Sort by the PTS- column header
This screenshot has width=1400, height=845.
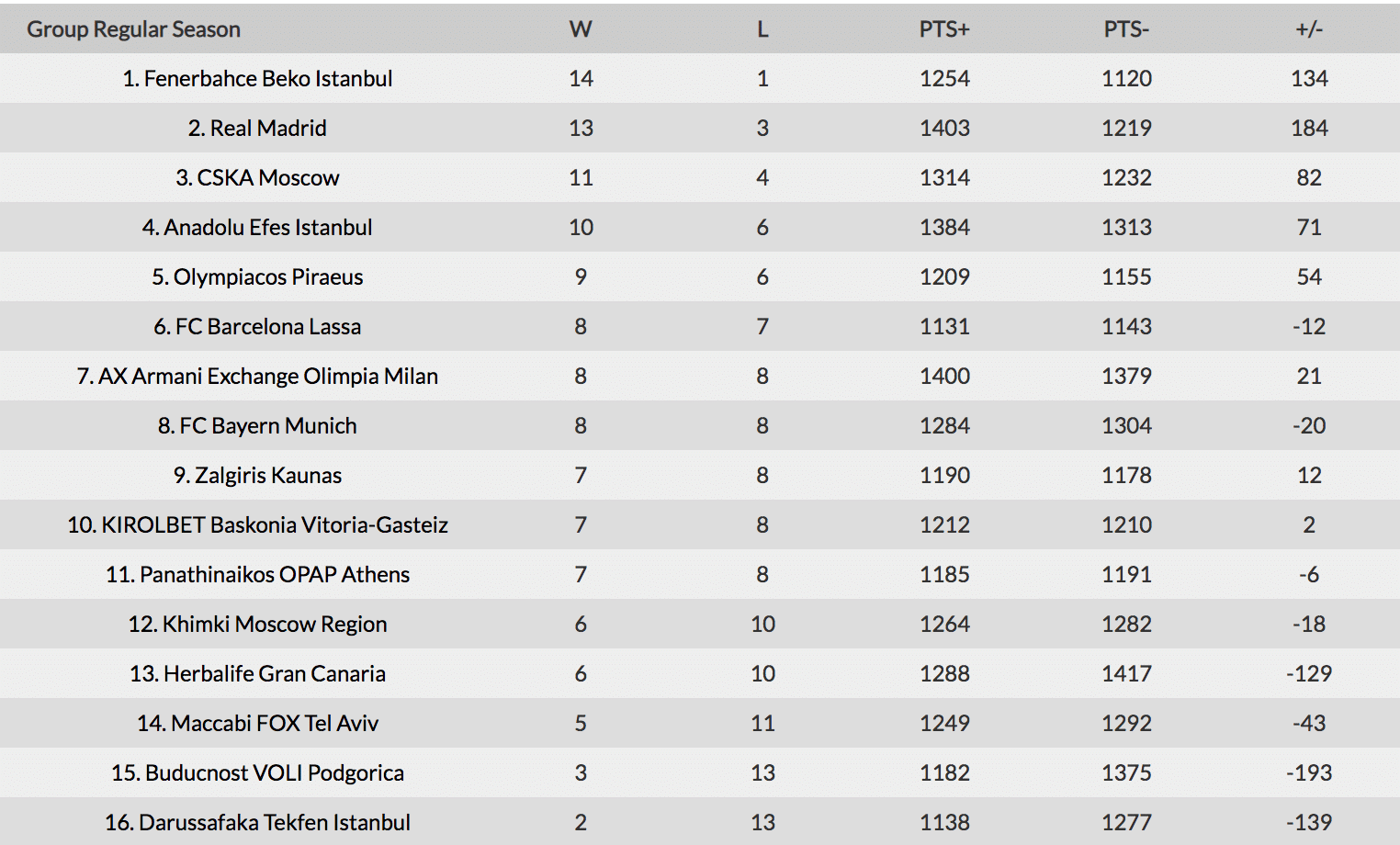[1126, 29]
